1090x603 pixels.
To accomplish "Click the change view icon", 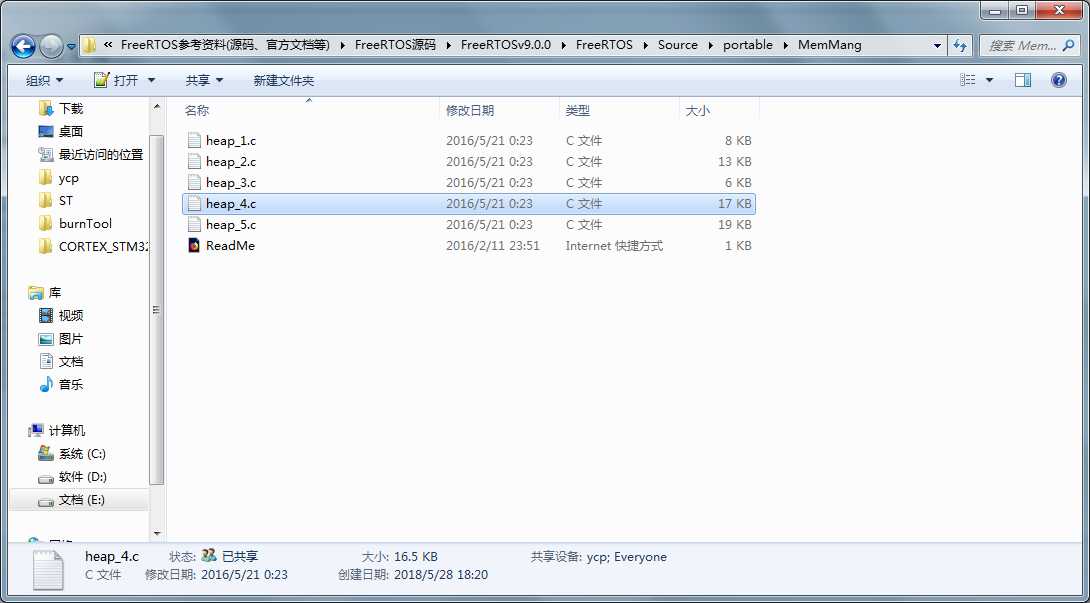I will pyautogui.click(x=968, y=81).
